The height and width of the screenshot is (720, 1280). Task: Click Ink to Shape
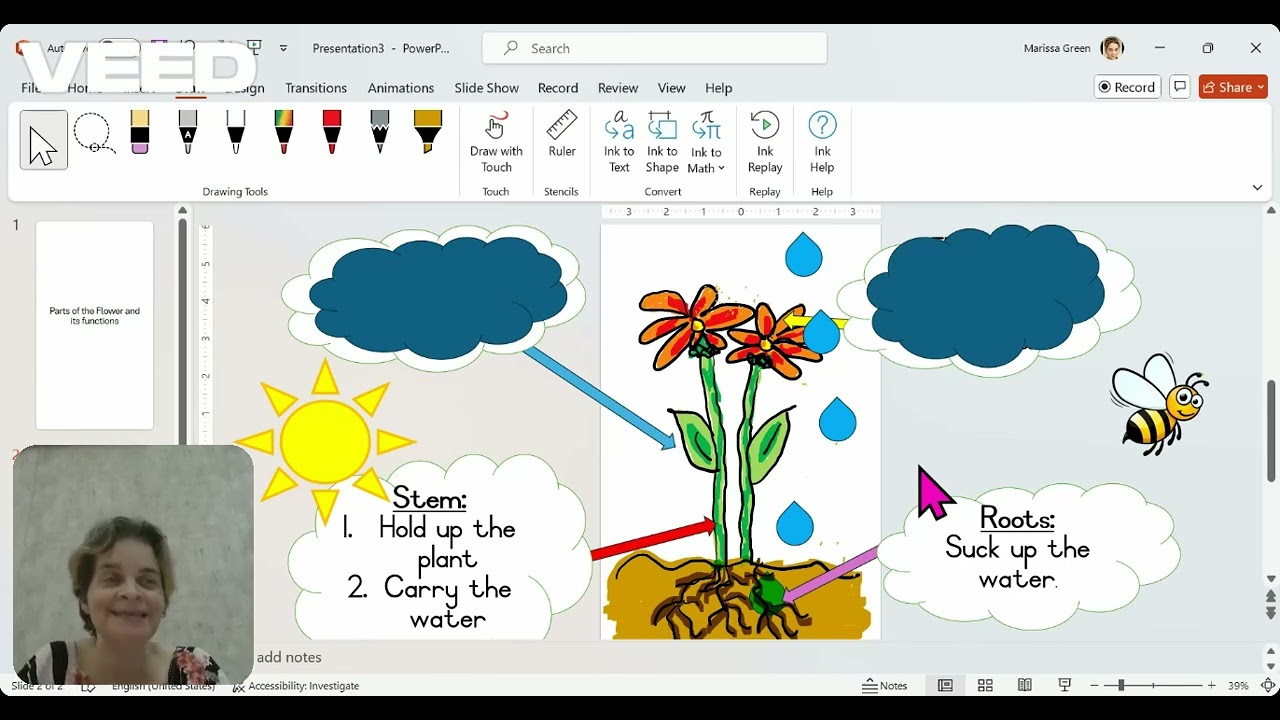[662, 143]
